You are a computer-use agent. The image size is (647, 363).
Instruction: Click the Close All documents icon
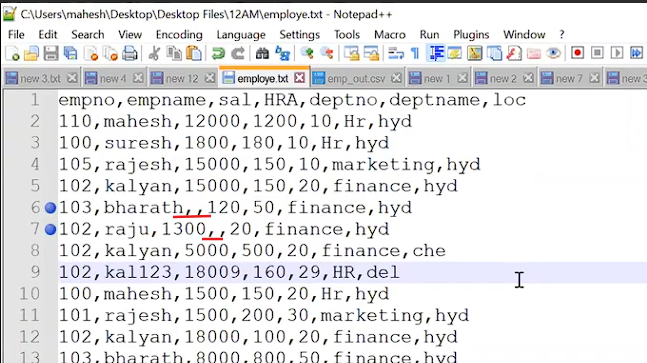110,53
